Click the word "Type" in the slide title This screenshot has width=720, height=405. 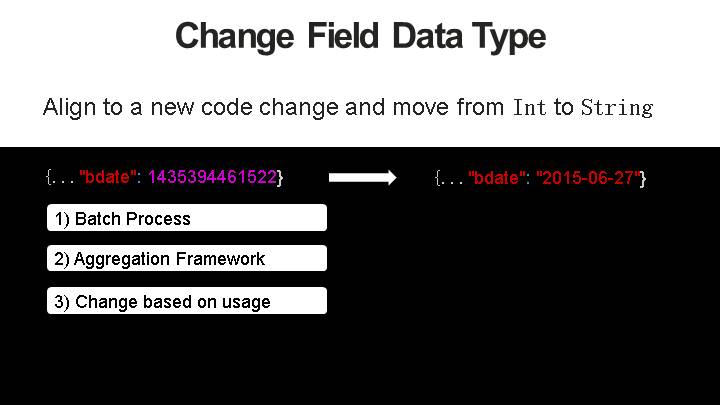511,37
